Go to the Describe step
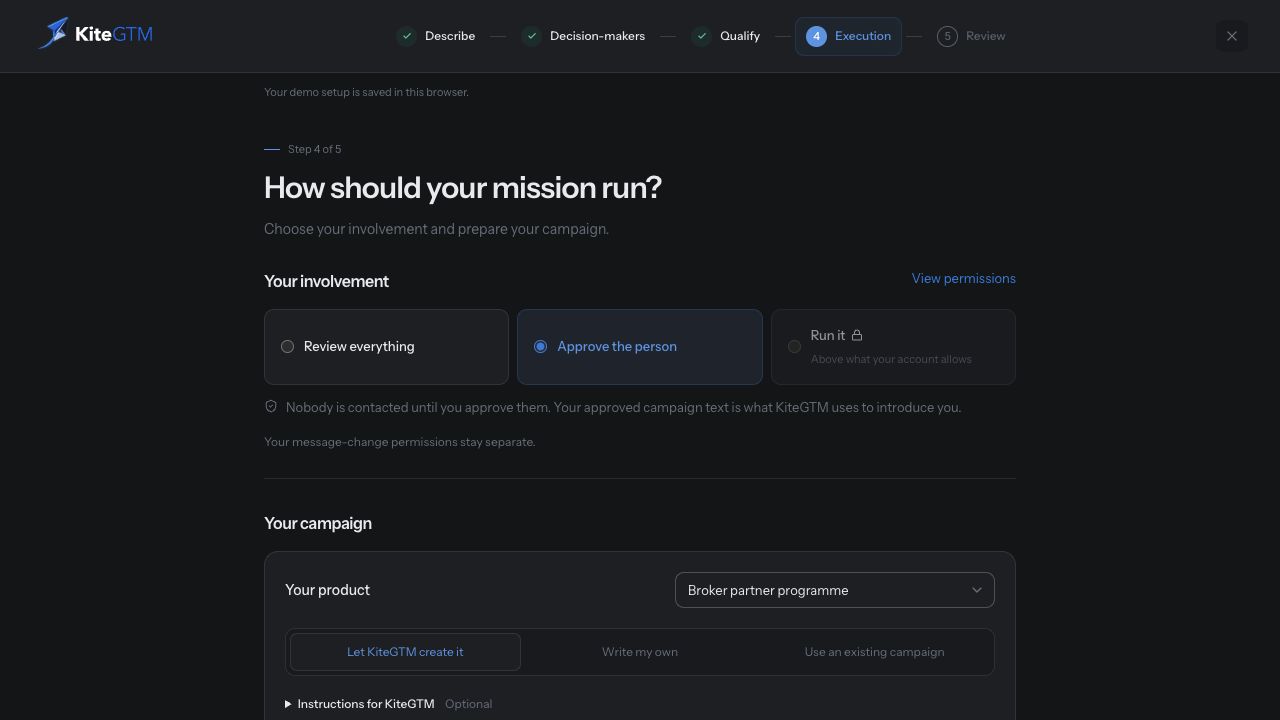The width and height of the screenshot is (1280, 720). (x=436, y=36)
